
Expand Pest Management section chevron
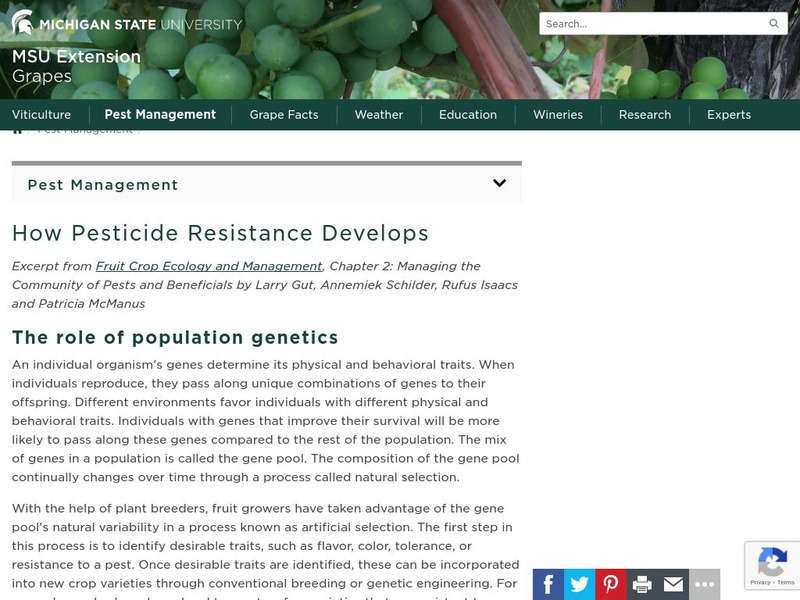pos(499,183)
